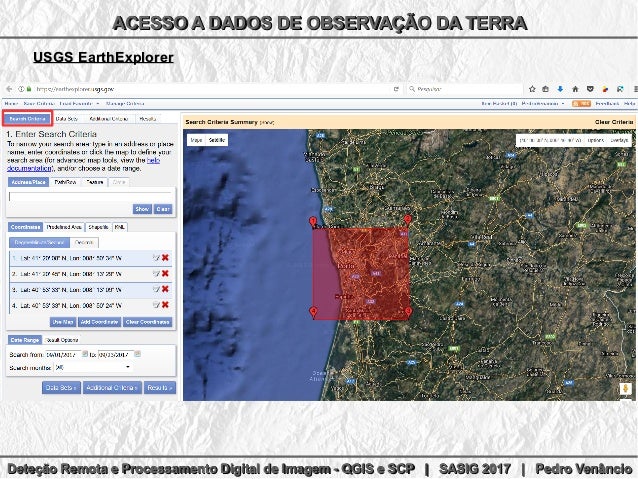Select the KML tab

pyautogui.click(x=120, y=227)
